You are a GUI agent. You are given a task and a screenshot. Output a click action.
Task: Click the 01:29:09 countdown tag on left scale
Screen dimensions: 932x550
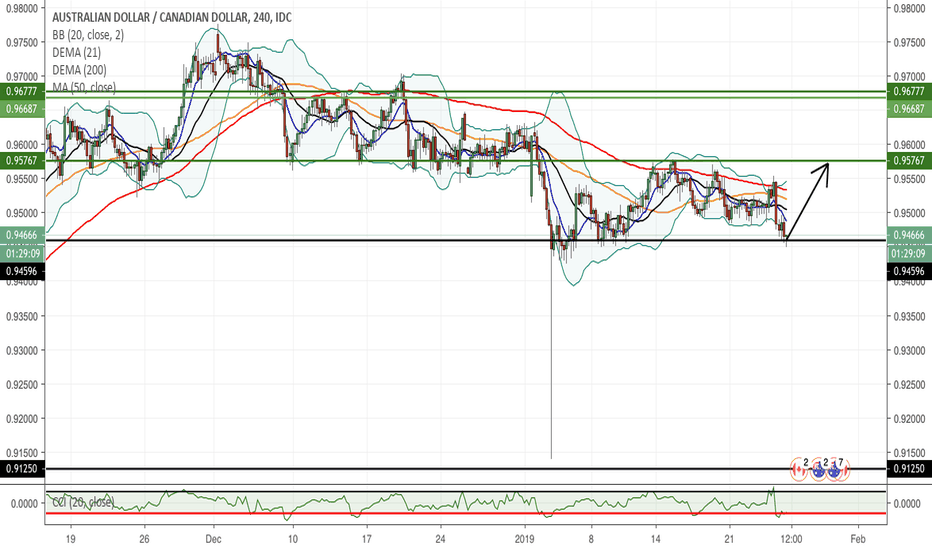[x=22, y=254]
